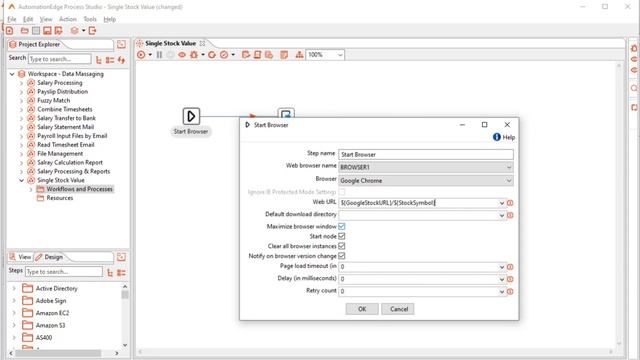This screenshot has width=640, height=360.
Task: Click the Start Browser step node on canvas
Action: point(191,116)
